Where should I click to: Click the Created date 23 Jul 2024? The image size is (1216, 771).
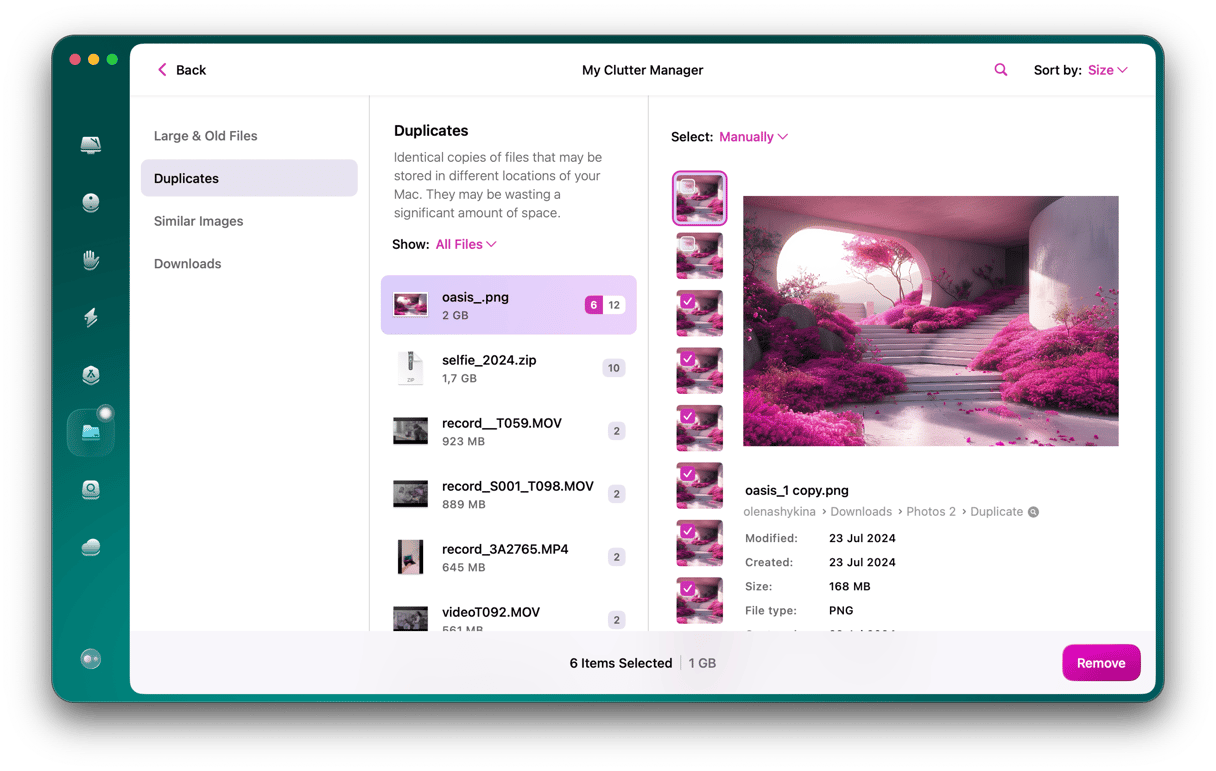pos(862,563)
